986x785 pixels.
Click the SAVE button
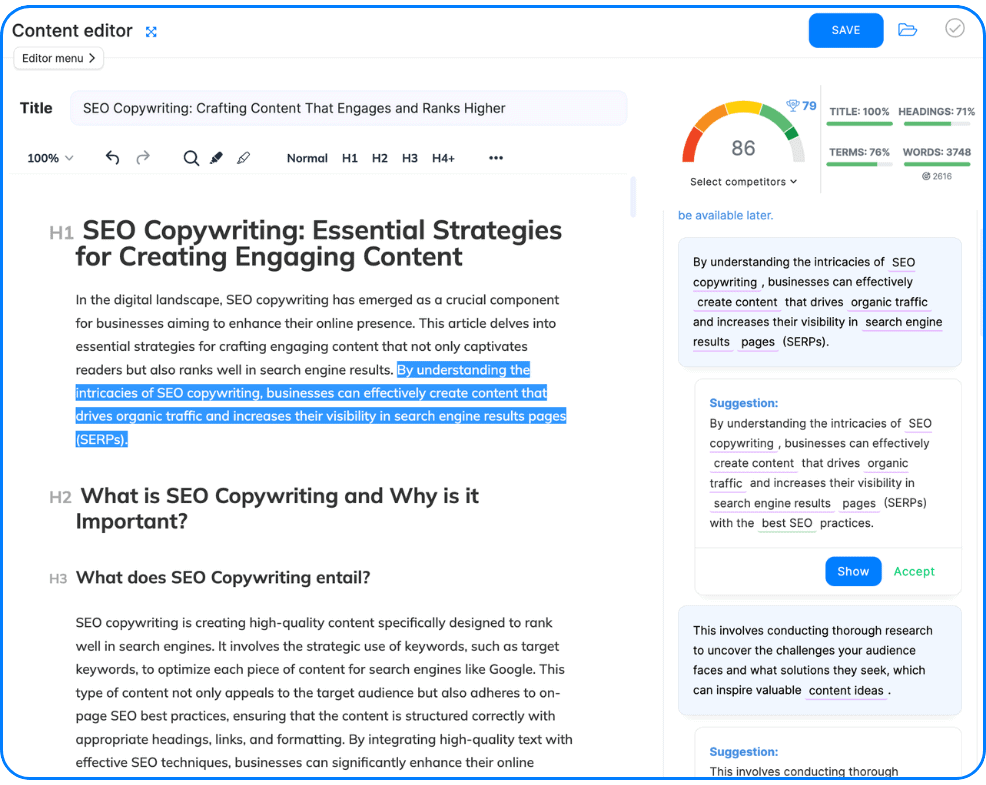(x=845, y=30)
